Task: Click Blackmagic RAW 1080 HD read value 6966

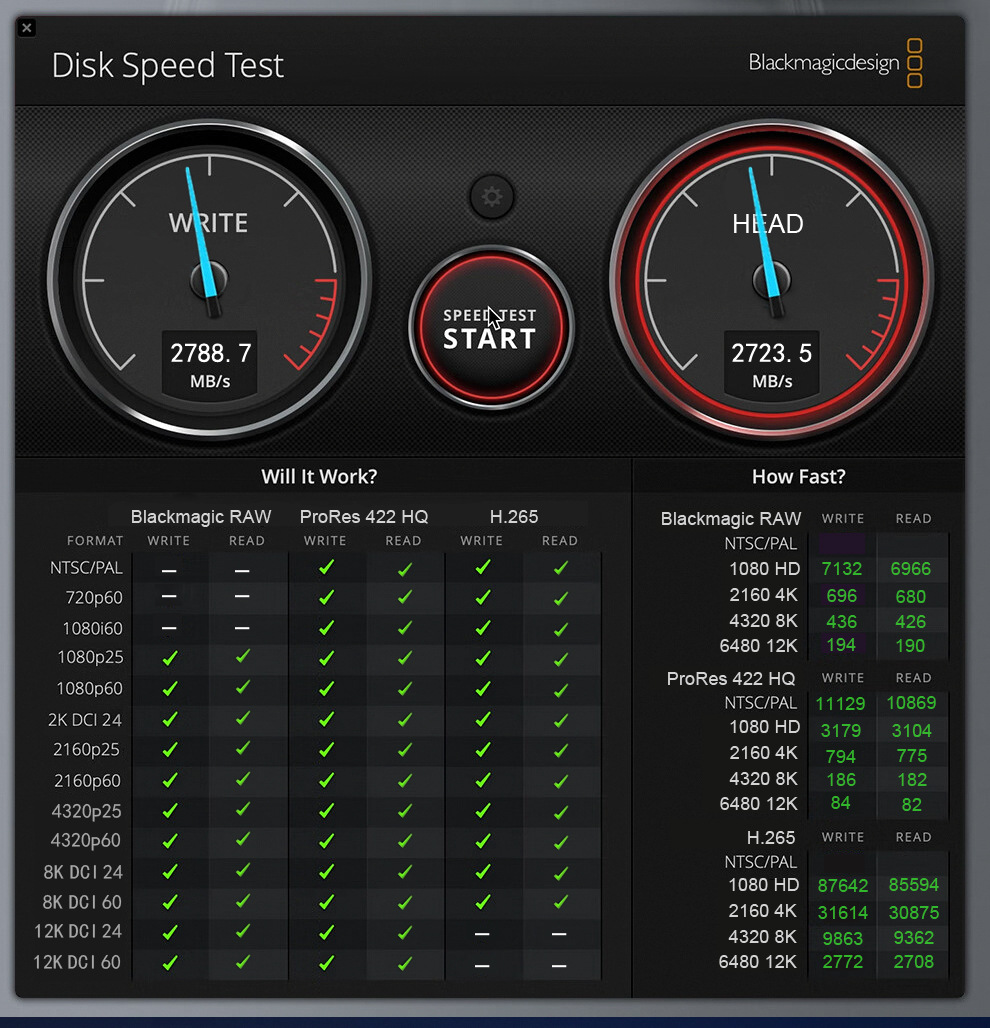Action: pos(911,569)
